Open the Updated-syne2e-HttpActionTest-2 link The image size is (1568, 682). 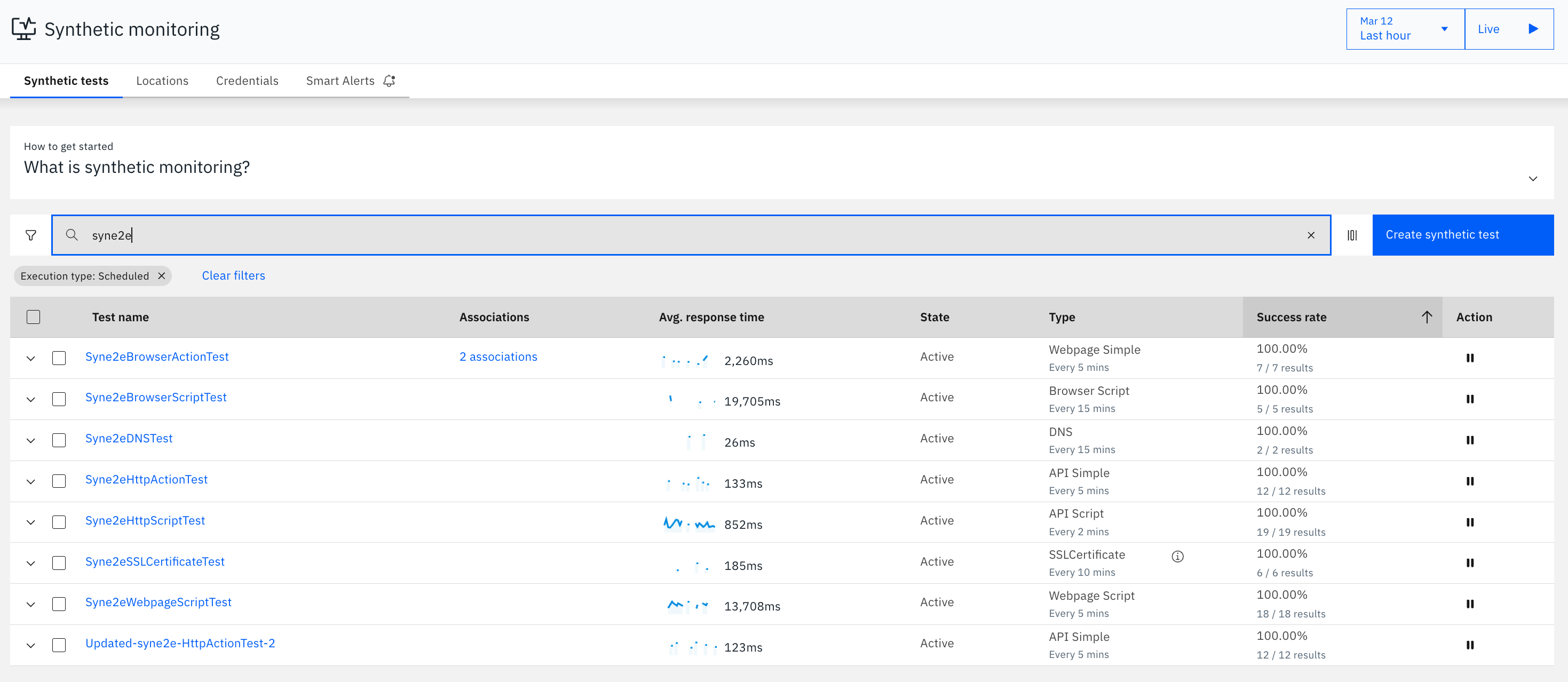[180, 643]
